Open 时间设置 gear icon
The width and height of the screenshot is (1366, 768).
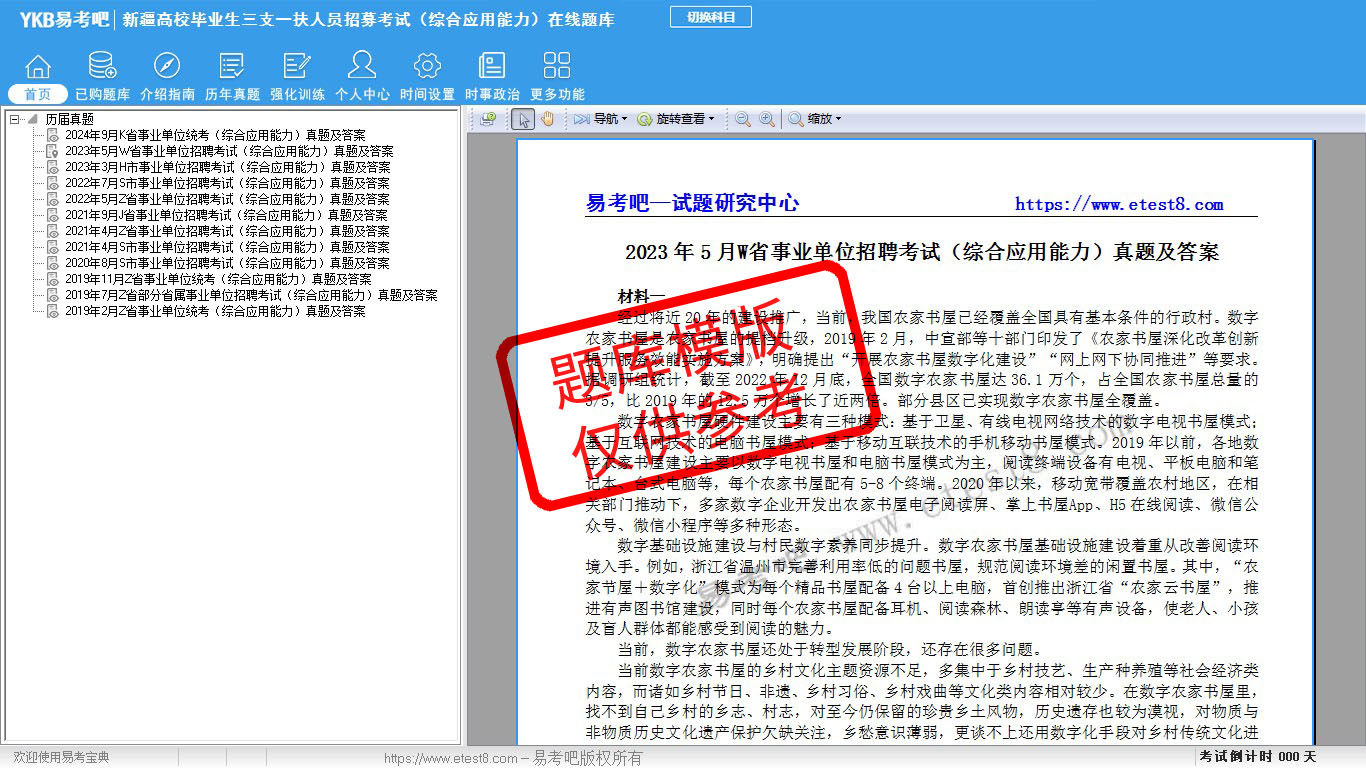(x=427, y=67)
